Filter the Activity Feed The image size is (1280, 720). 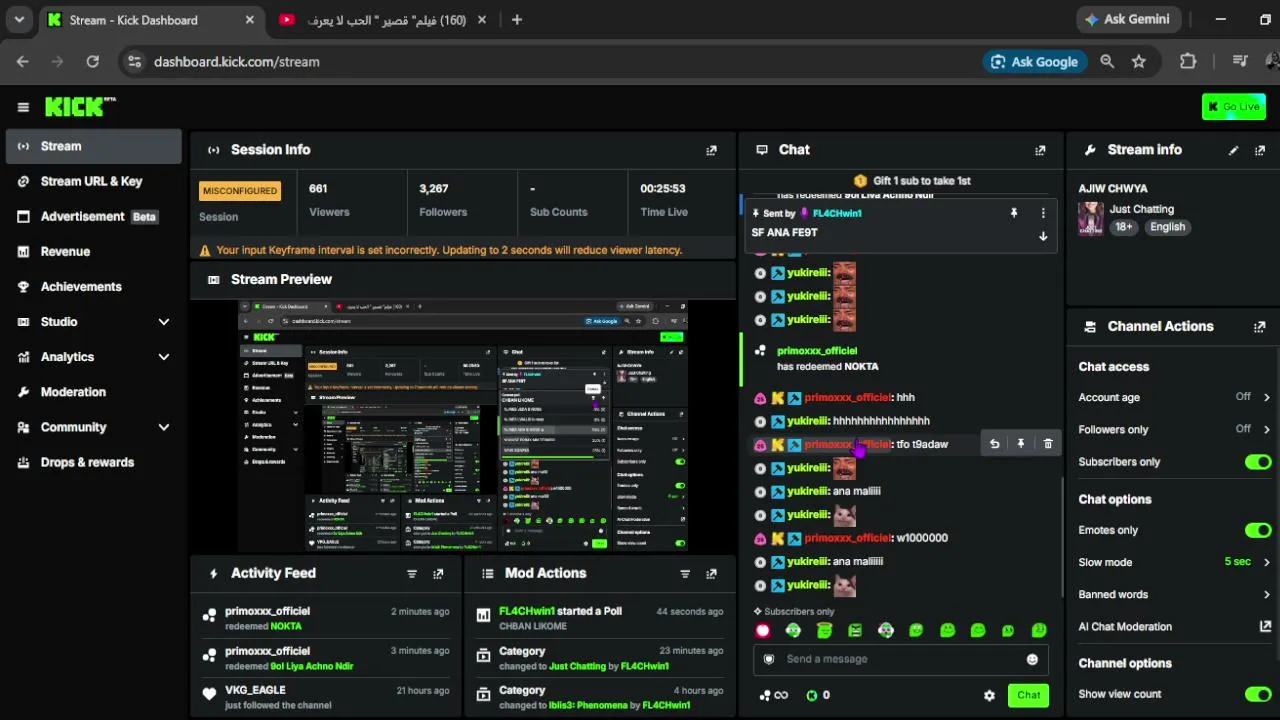411,574
